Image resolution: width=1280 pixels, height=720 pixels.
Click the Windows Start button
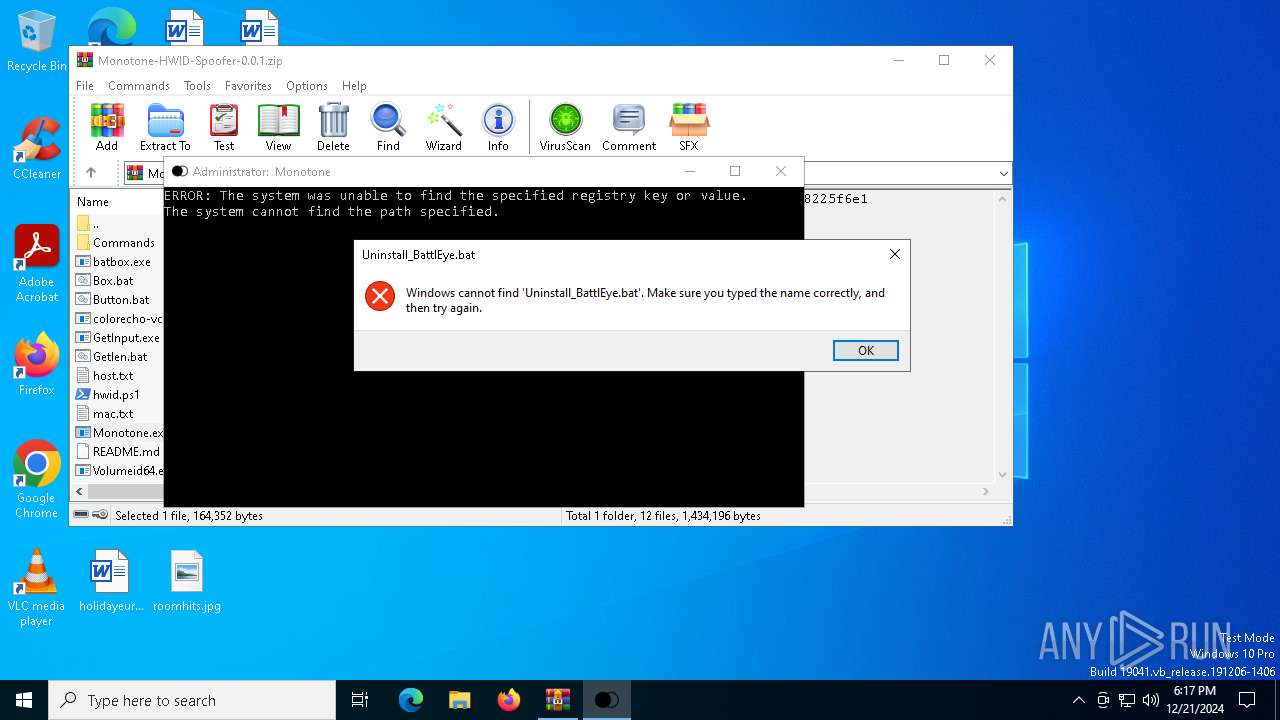coord(24,700)
